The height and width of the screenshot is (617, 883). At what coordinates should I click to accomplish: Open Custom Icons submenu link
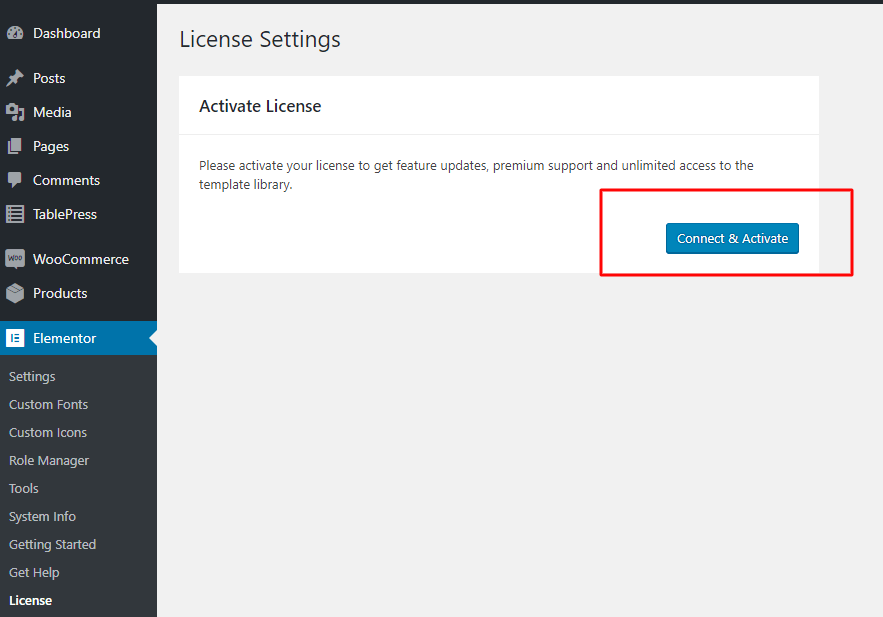point(48,433)
